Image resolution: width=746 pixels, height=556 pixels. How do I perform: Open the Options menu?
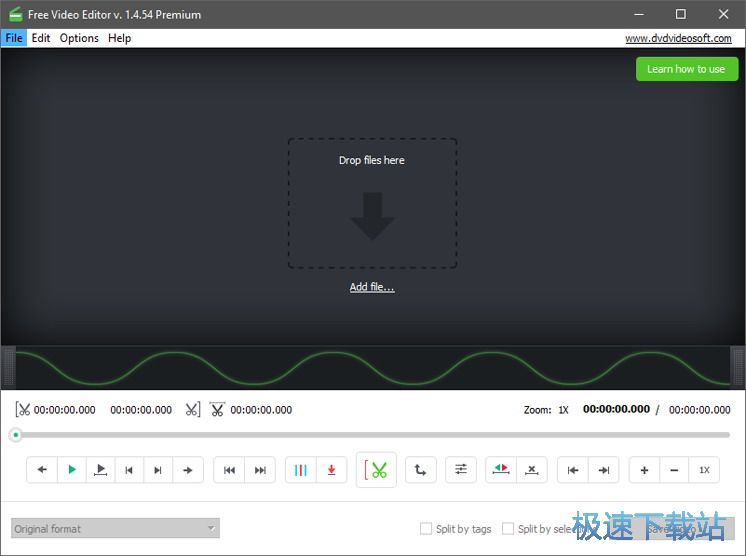click(79, 38)
